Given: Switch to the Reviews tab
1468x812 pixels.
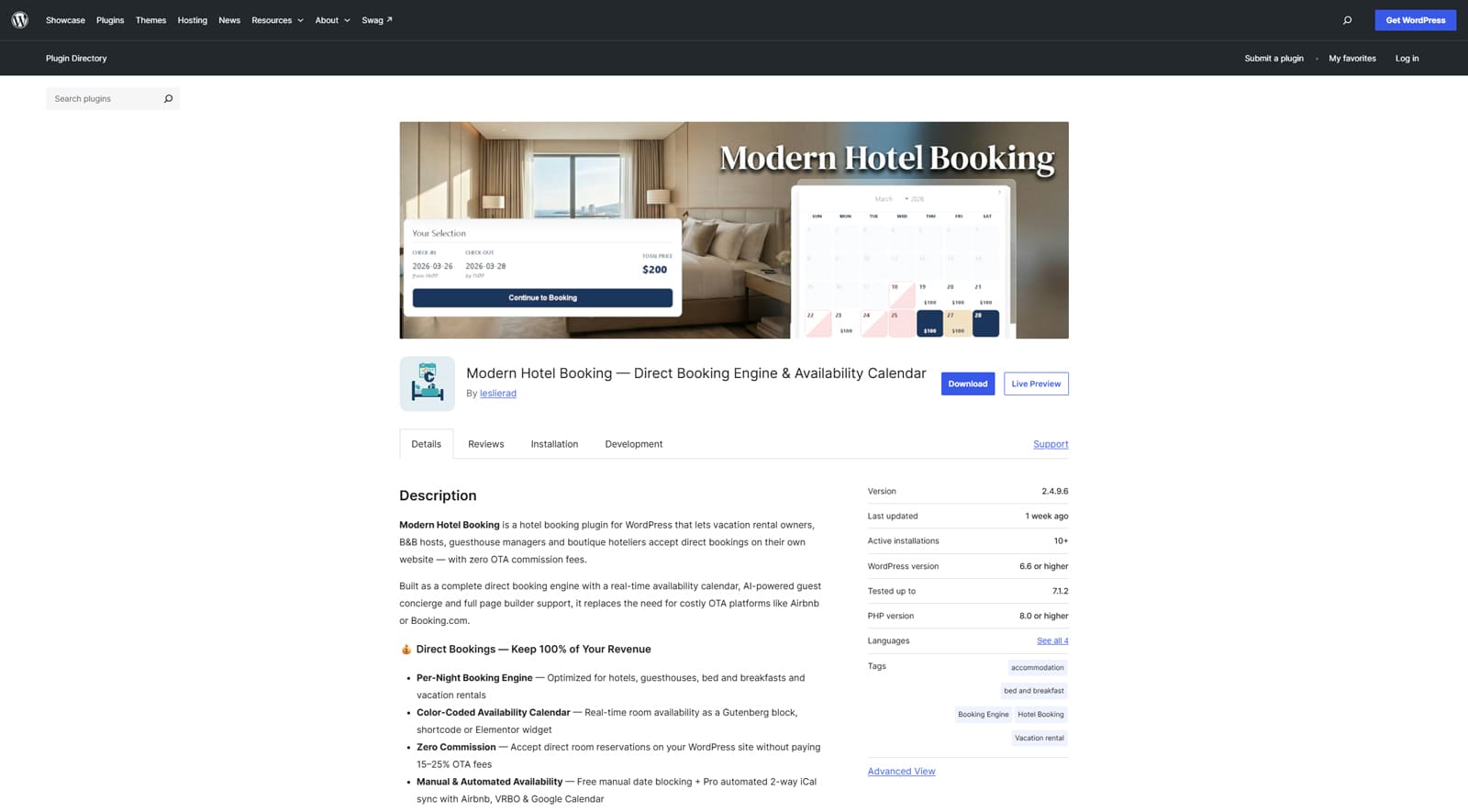Looking at the screenshot, I should 486,444.
